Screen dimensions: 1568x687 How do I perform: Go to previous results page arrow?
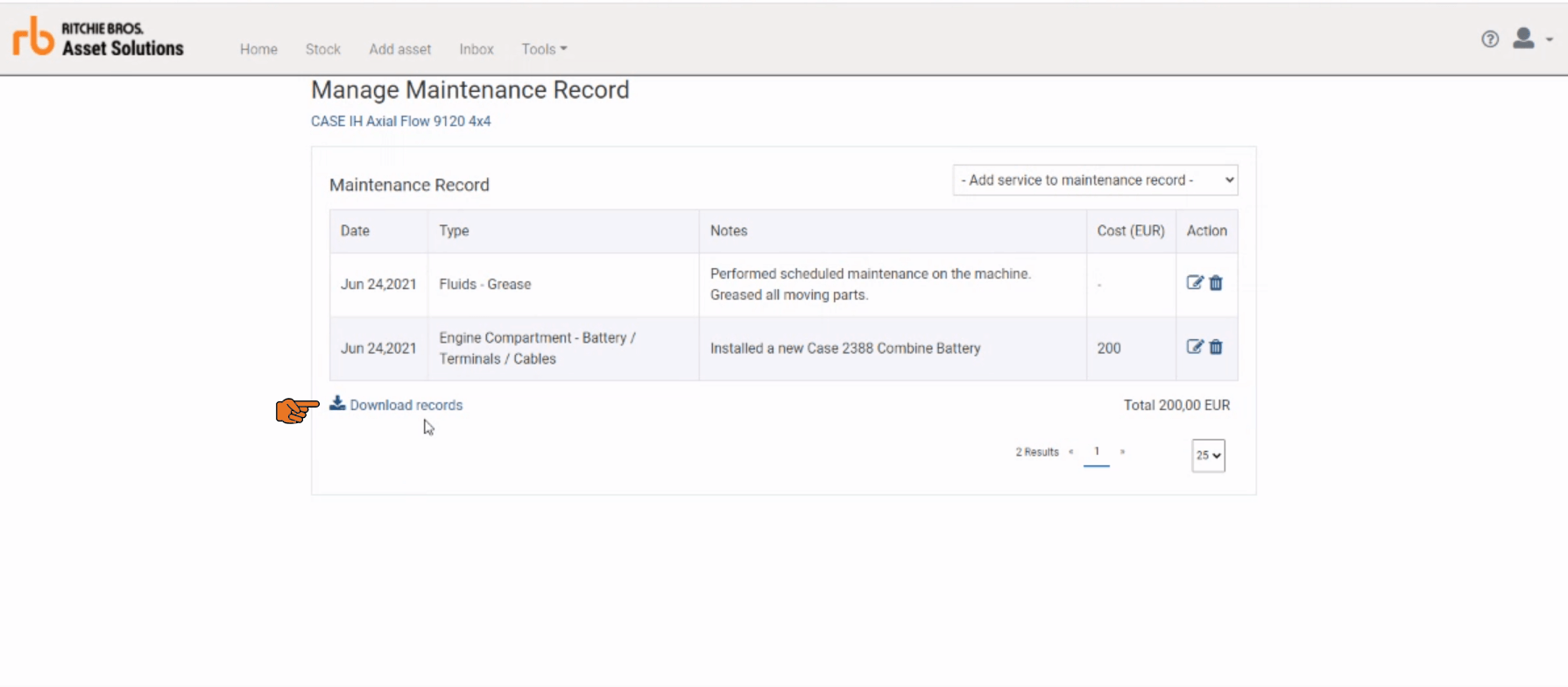[x=1070, y=452]
